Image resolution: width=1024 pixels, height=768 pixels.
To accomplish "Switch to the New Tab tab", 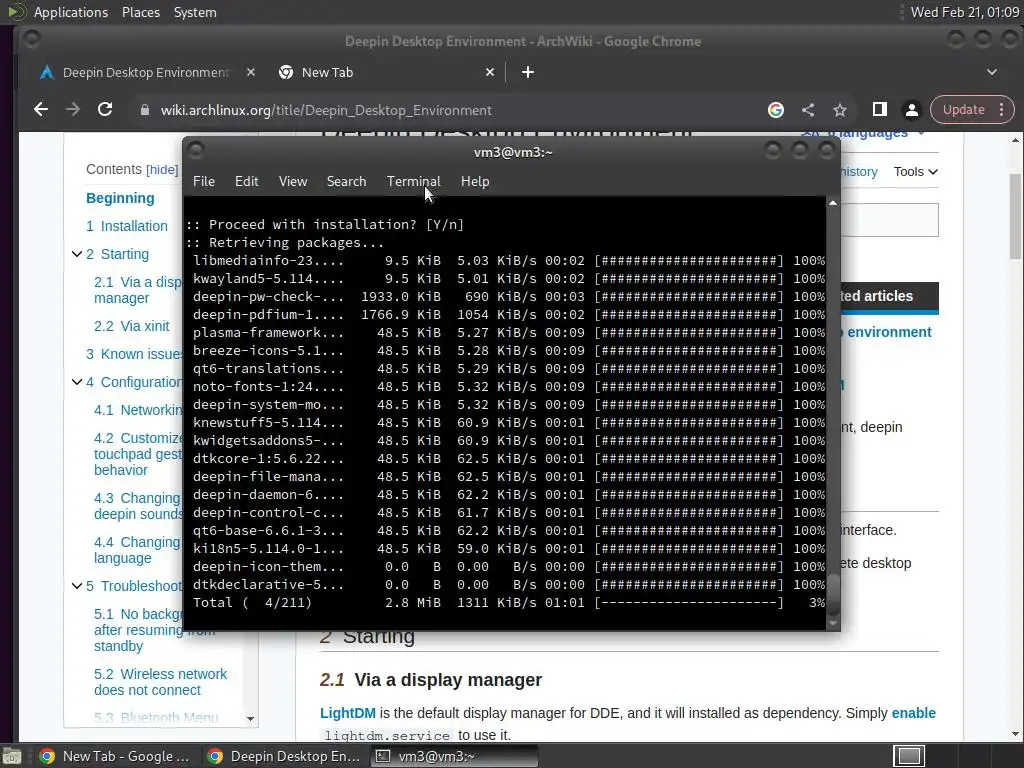I will point(327,72).
